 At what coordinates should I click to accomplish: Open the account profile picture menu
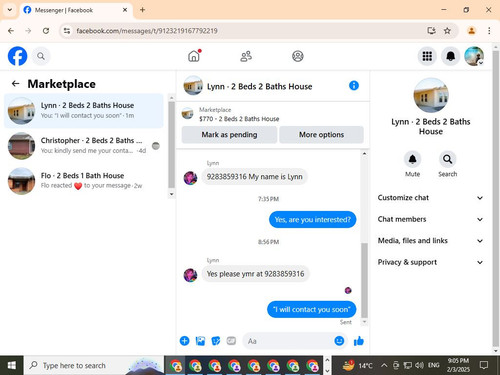(474, 56)
